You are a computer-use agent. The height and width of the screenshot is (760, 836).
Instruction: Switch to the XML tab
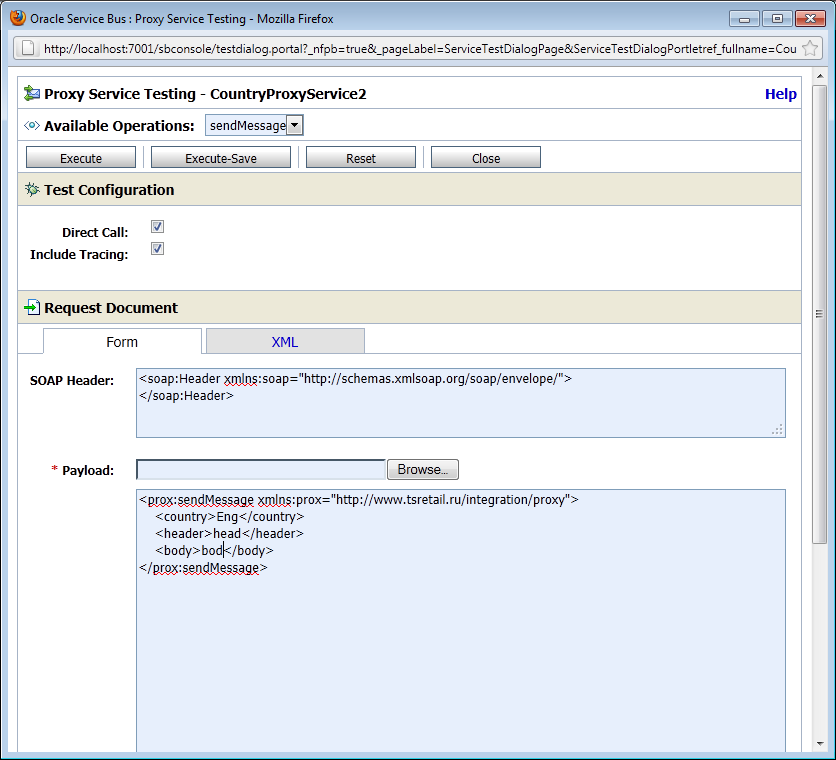tap(285, 341)
